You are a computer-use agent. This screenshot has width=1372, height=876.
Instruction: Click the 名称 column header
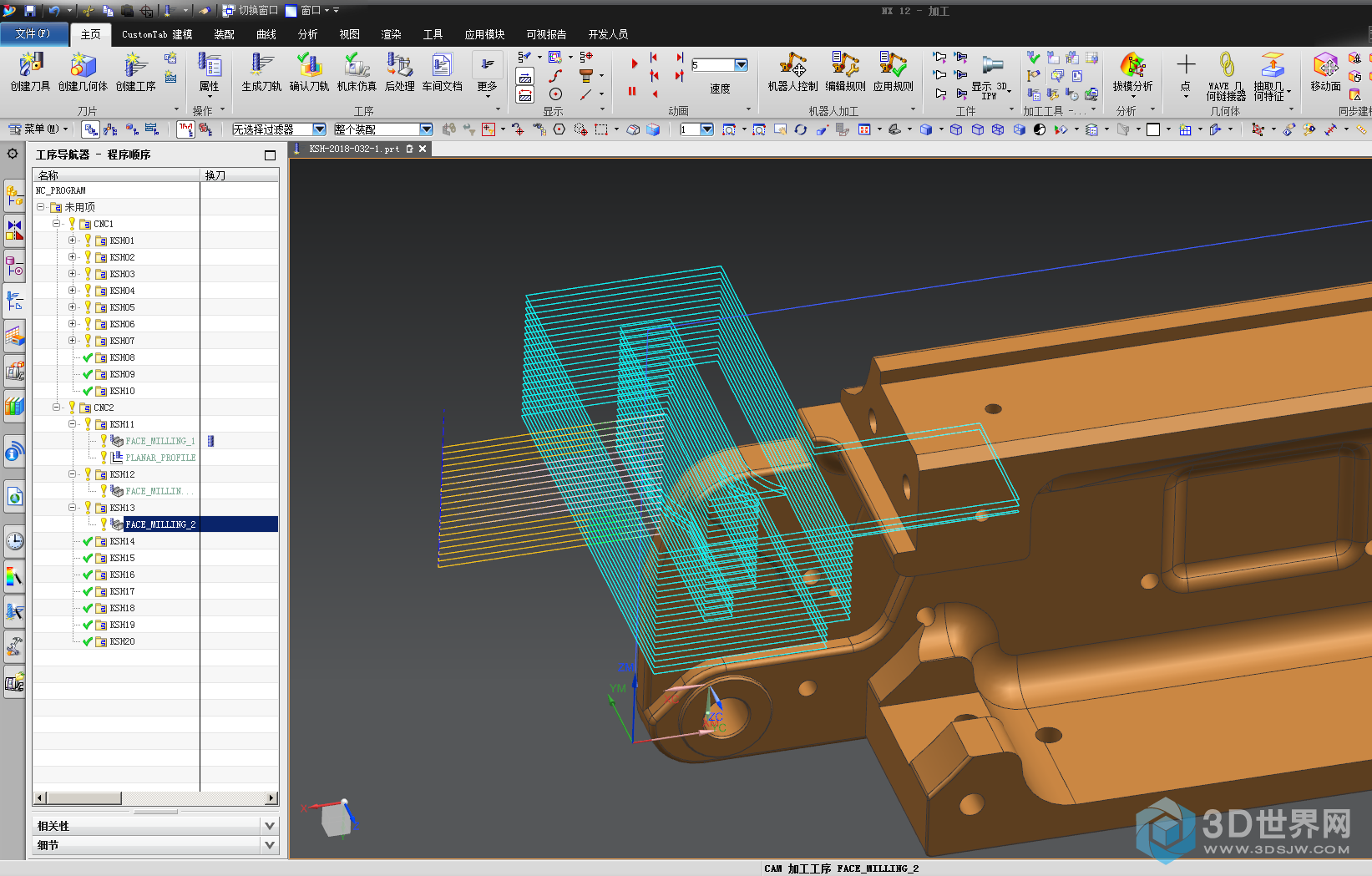tap(116, 175)
